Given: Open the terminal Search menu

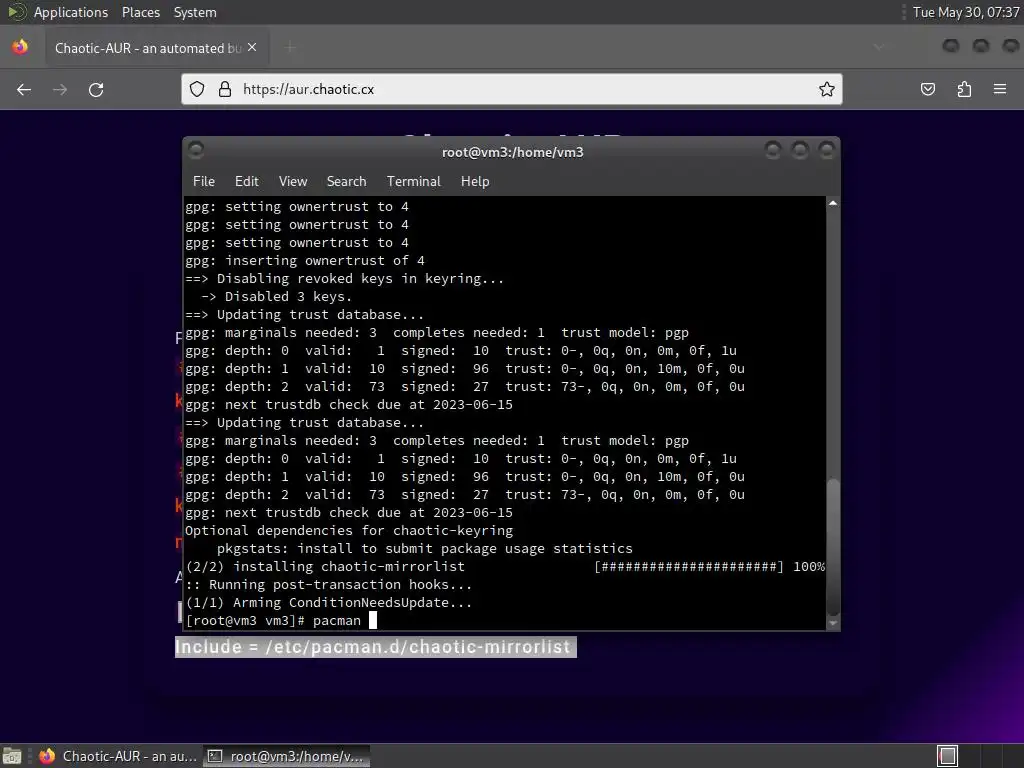Looking at the screenshot, I should point(346,181).
